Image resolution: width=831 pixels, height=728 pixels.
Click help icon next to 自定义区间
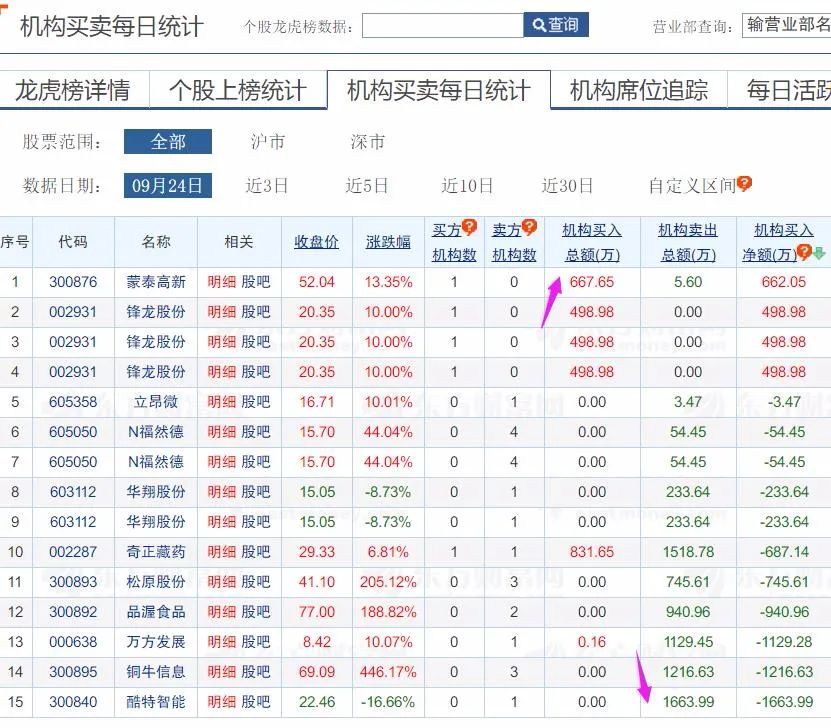(x=744, y=184)
